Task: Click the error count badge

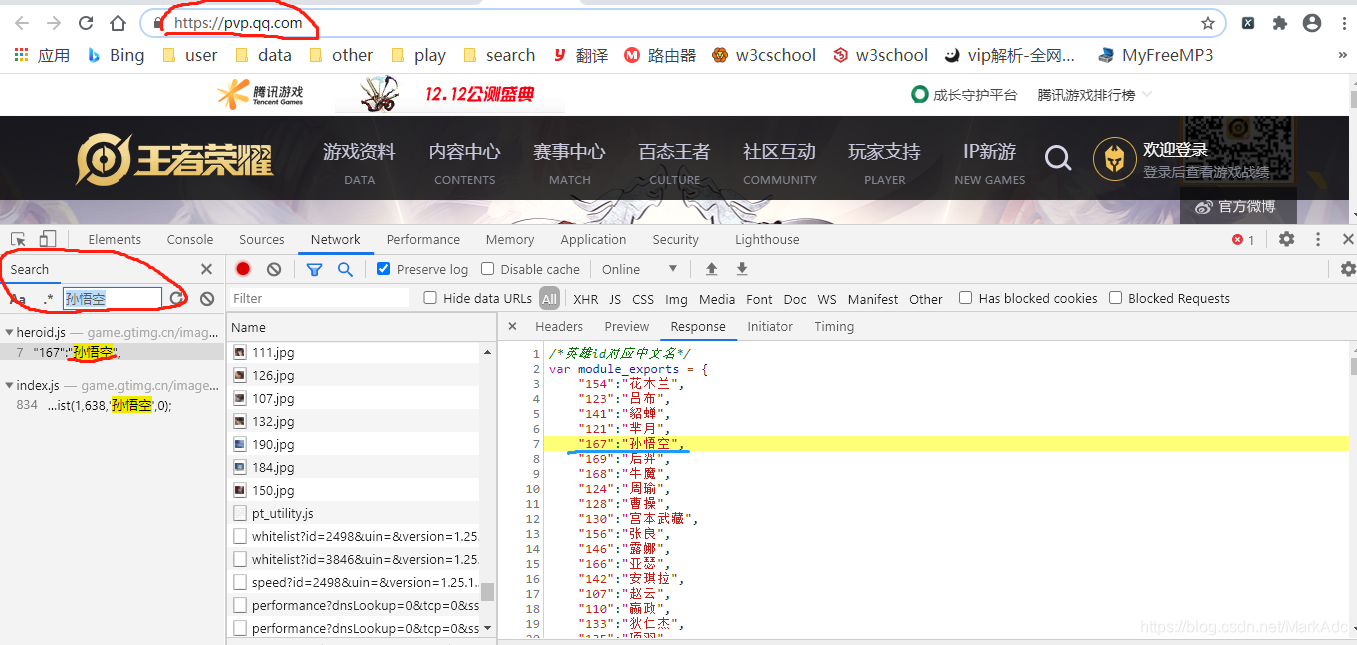Action: (1243, 240)
